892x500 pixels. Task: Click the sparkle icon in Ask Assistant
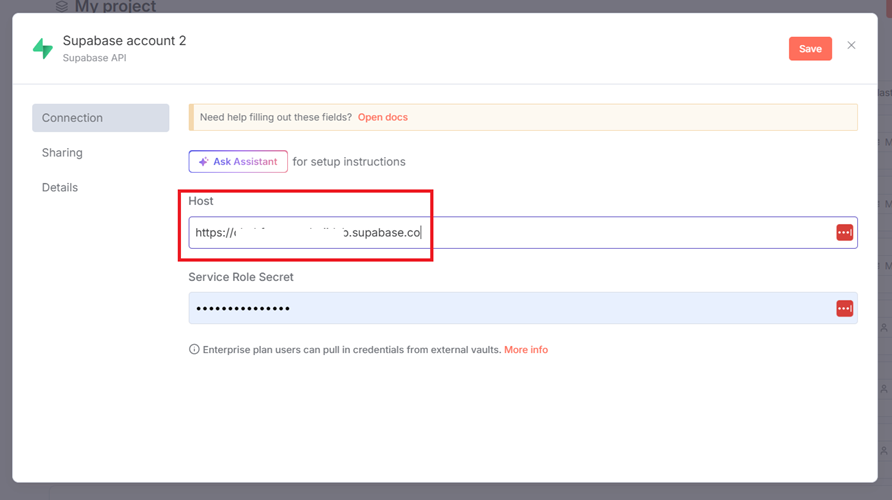pyautogui.click(x=203, y=161)
